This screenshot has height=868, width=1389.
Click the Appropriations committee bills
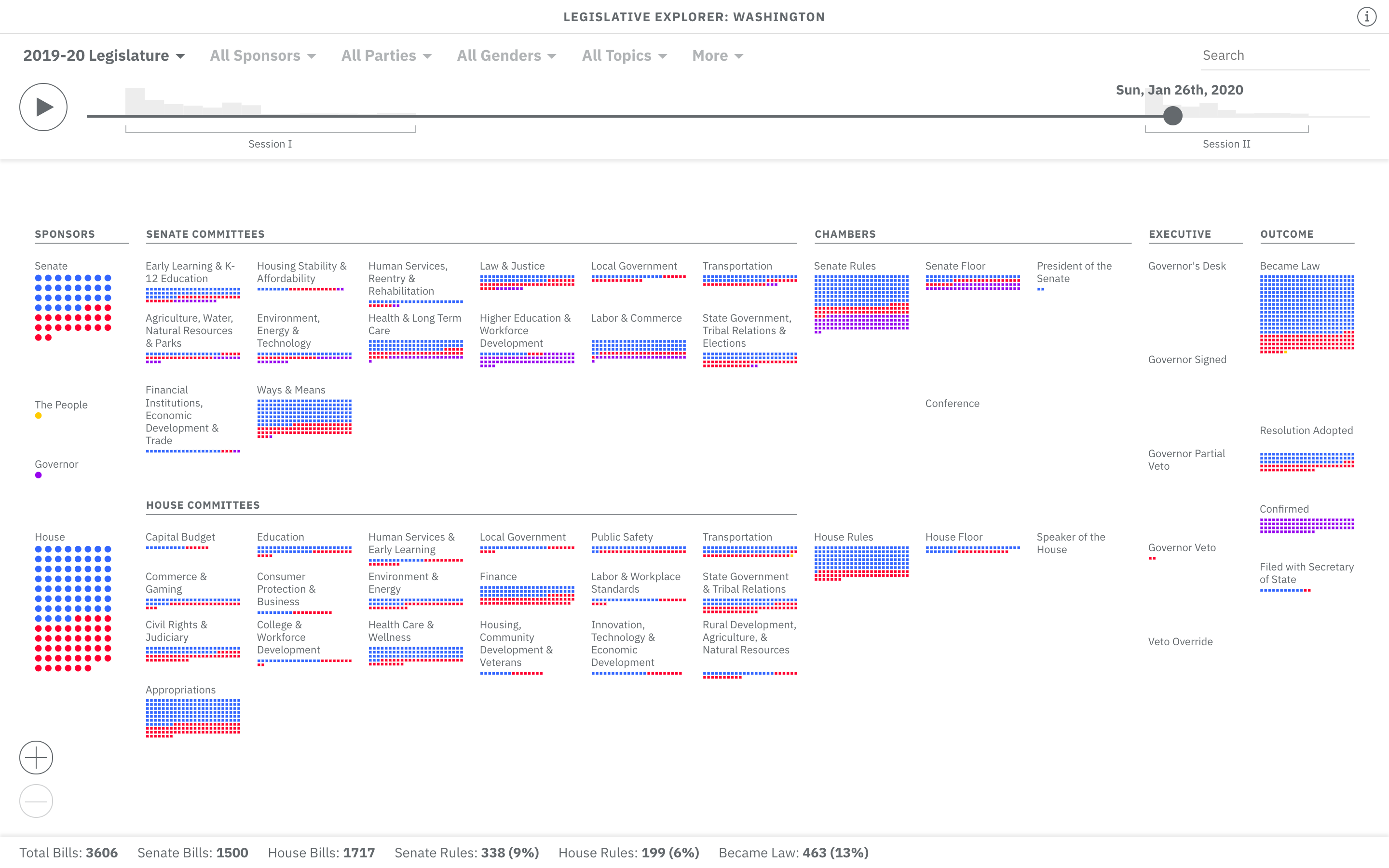193,717
